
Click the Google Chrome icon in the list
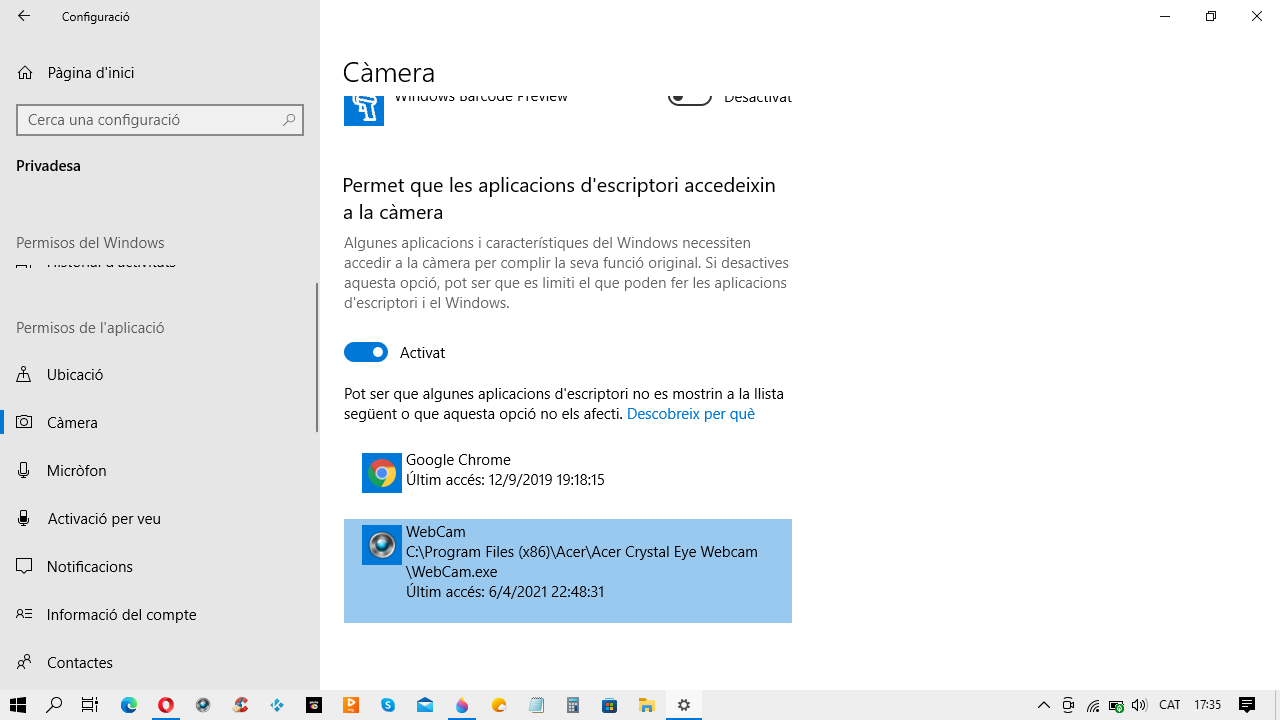coord(382,473)
